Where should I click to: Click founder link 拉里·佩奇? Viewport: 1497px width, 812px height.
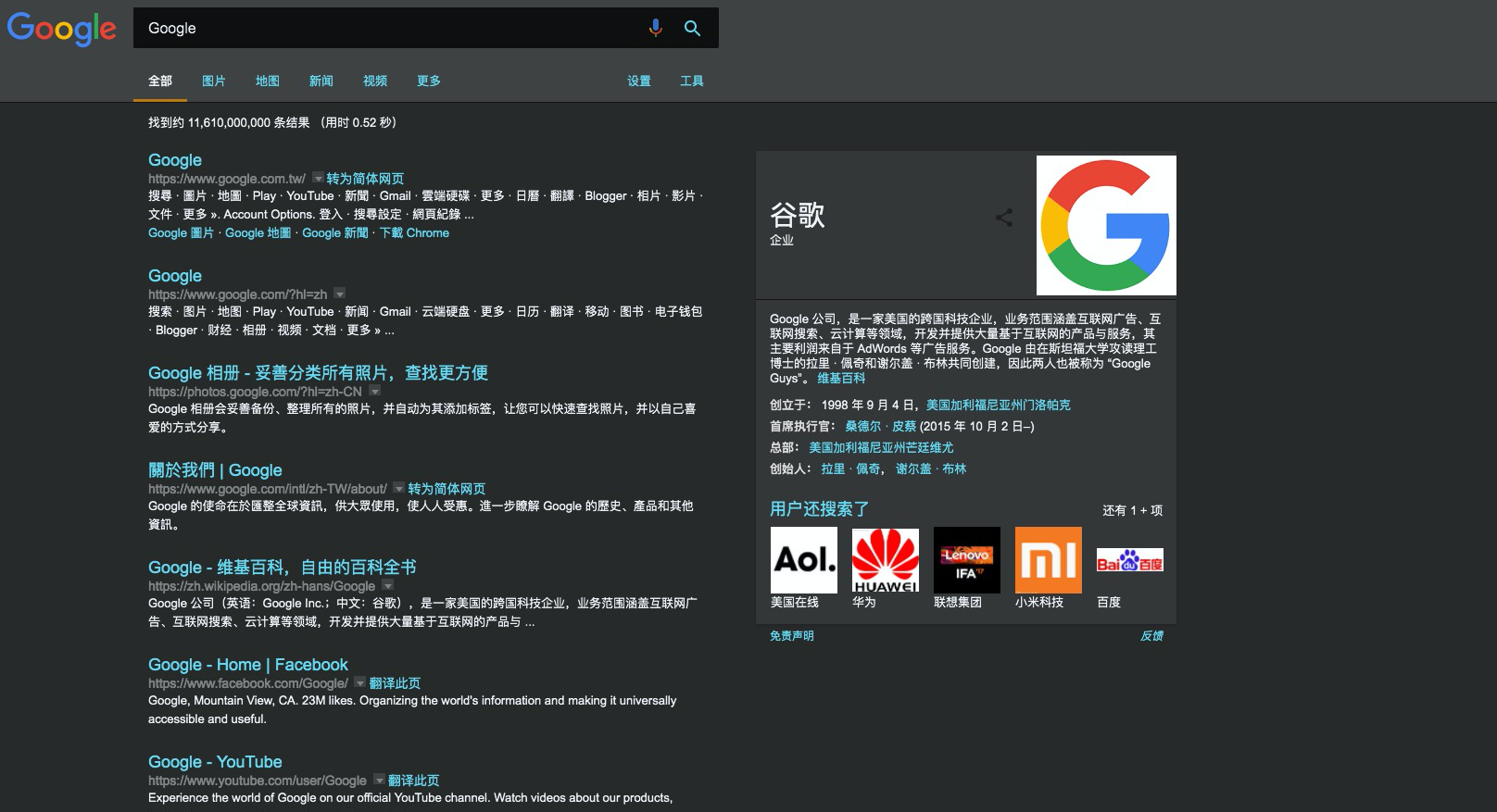click(x=850, y=468)
